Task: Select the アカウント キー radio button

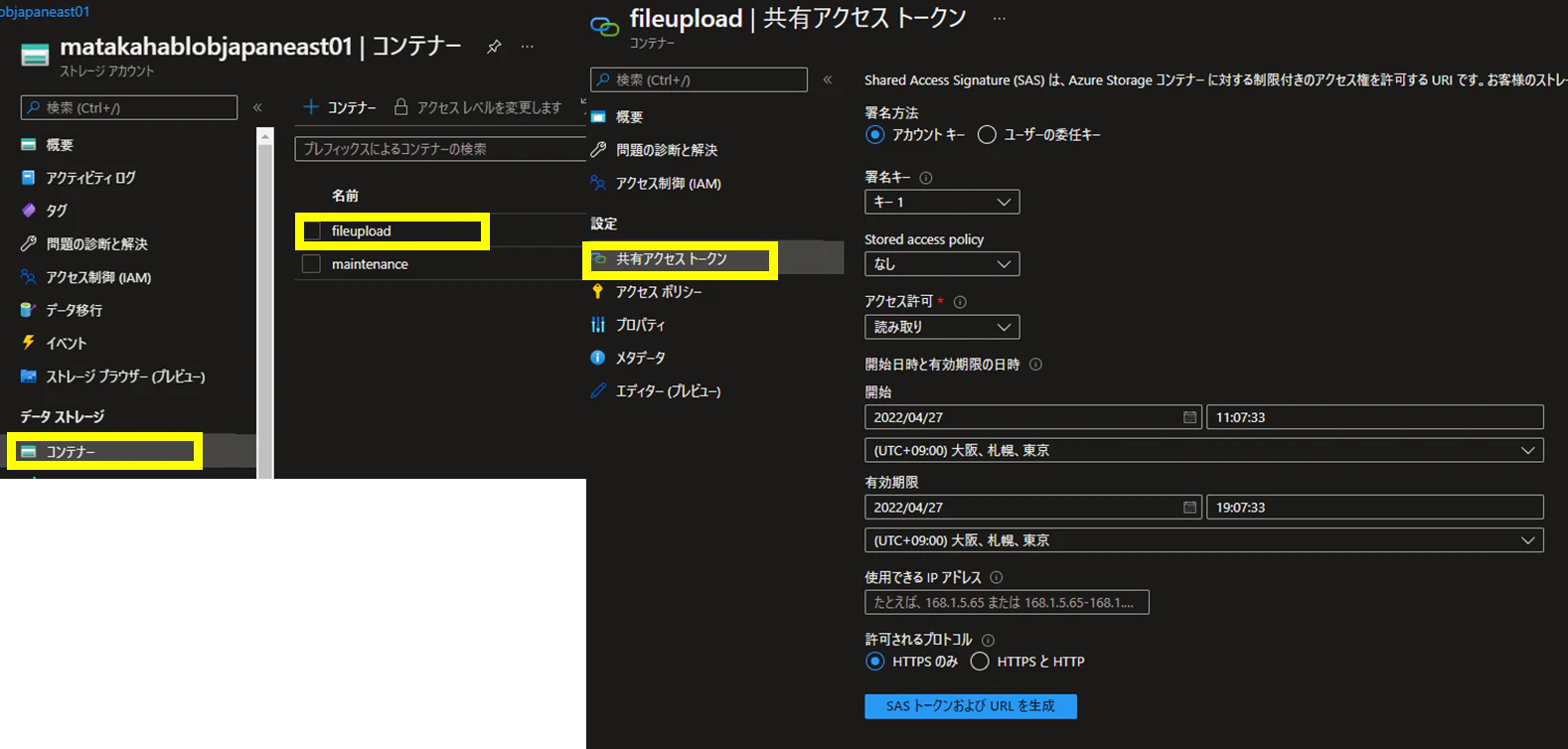Action: (x=874, y=134)
